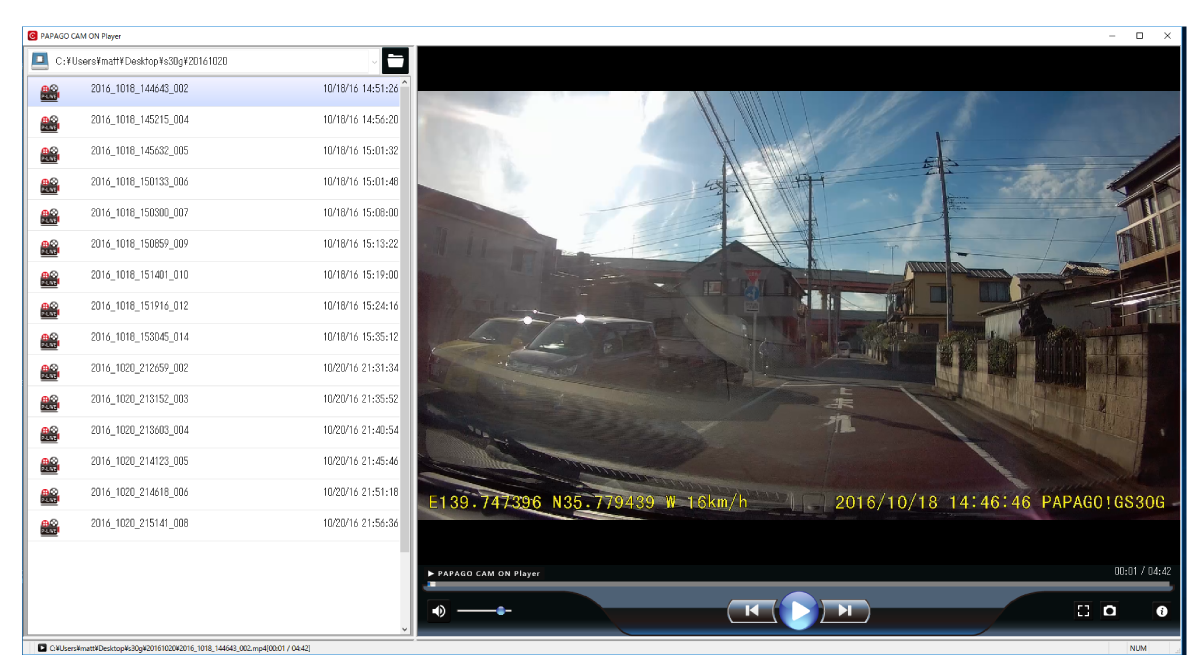The width and height of the screenshot is (1200, 671).
Task: Click camera icon of 2016_1018_150300_007 row
Action: pyautogui.click(x=49, y=216)
